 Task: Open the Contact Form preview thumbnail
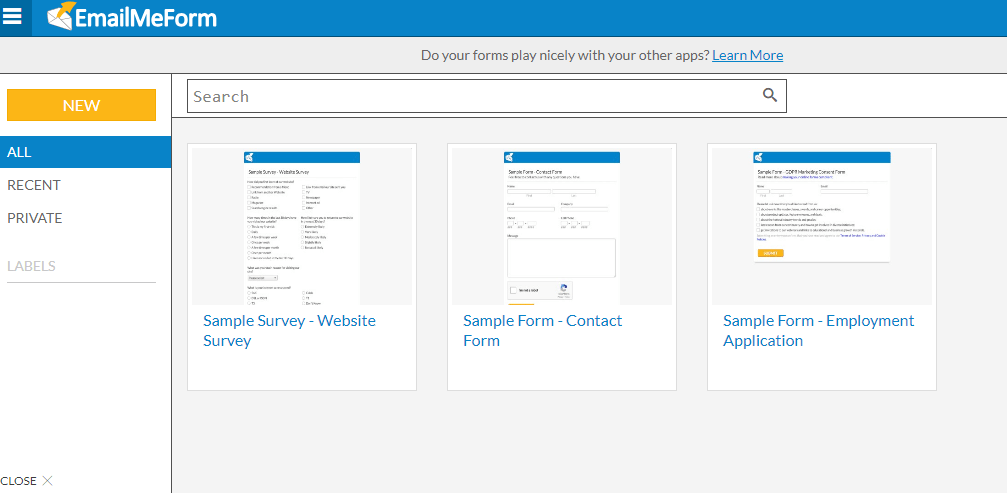(x=561, y=227)
